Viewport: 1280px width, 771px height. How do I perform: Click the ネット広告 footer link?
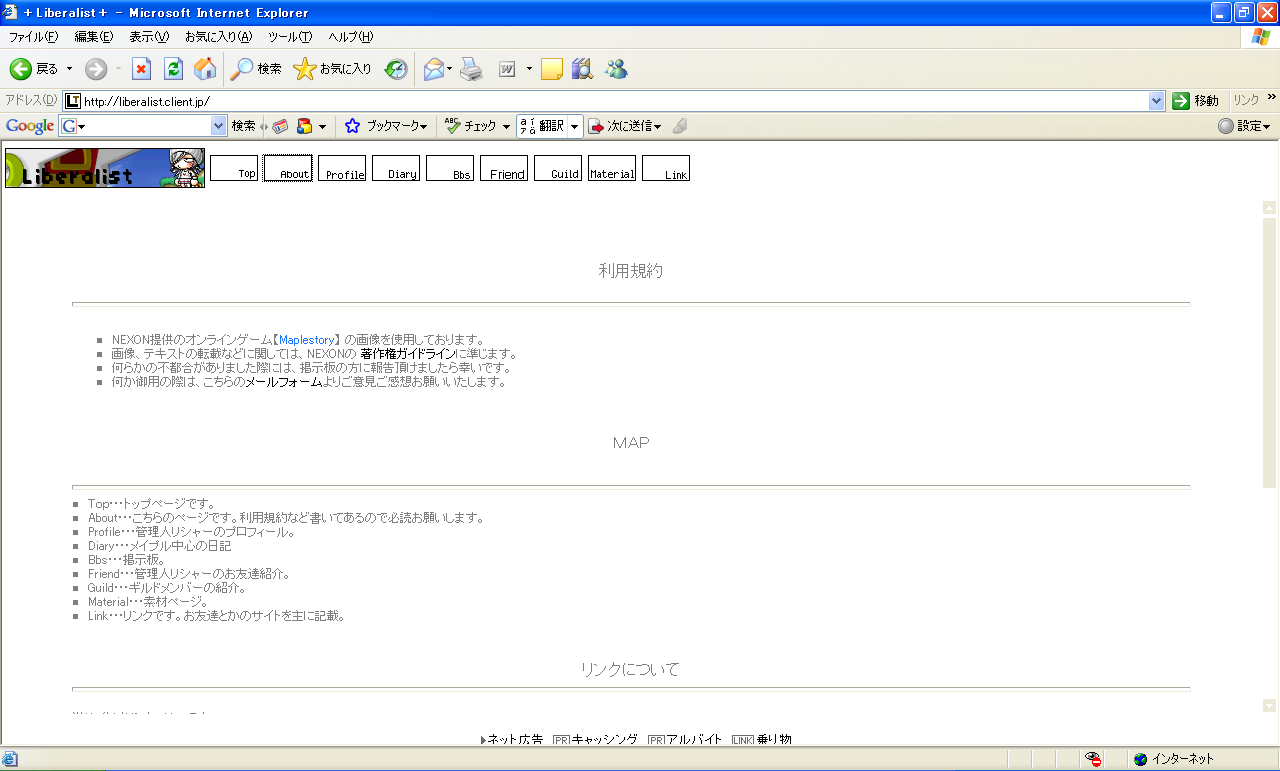[x=515, y=739]
